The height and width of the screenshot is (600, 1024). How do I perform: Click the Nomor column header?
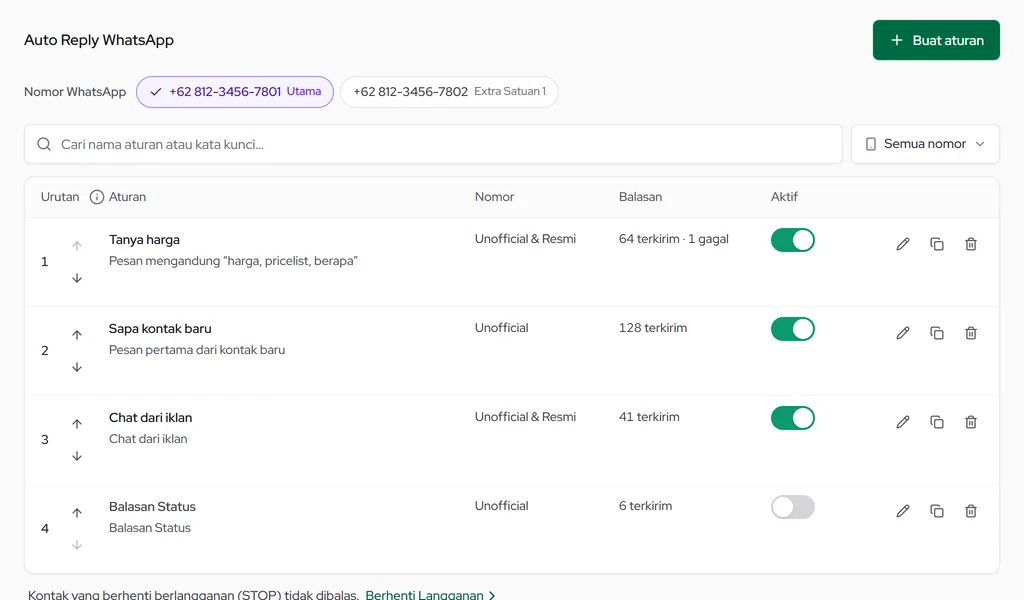click(494, 197)
